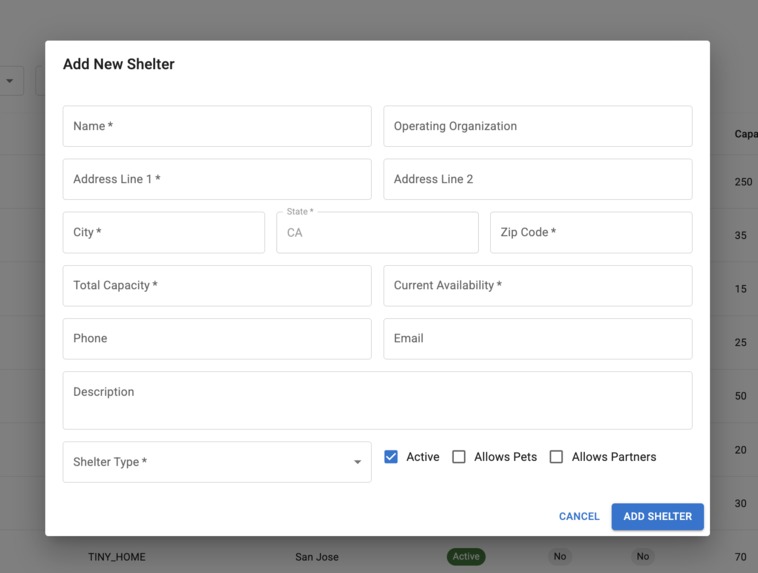This screenshot has width=758, height=573.
Task: Click the Name input field
Action: pyautogui.click(x=217, y=126)
